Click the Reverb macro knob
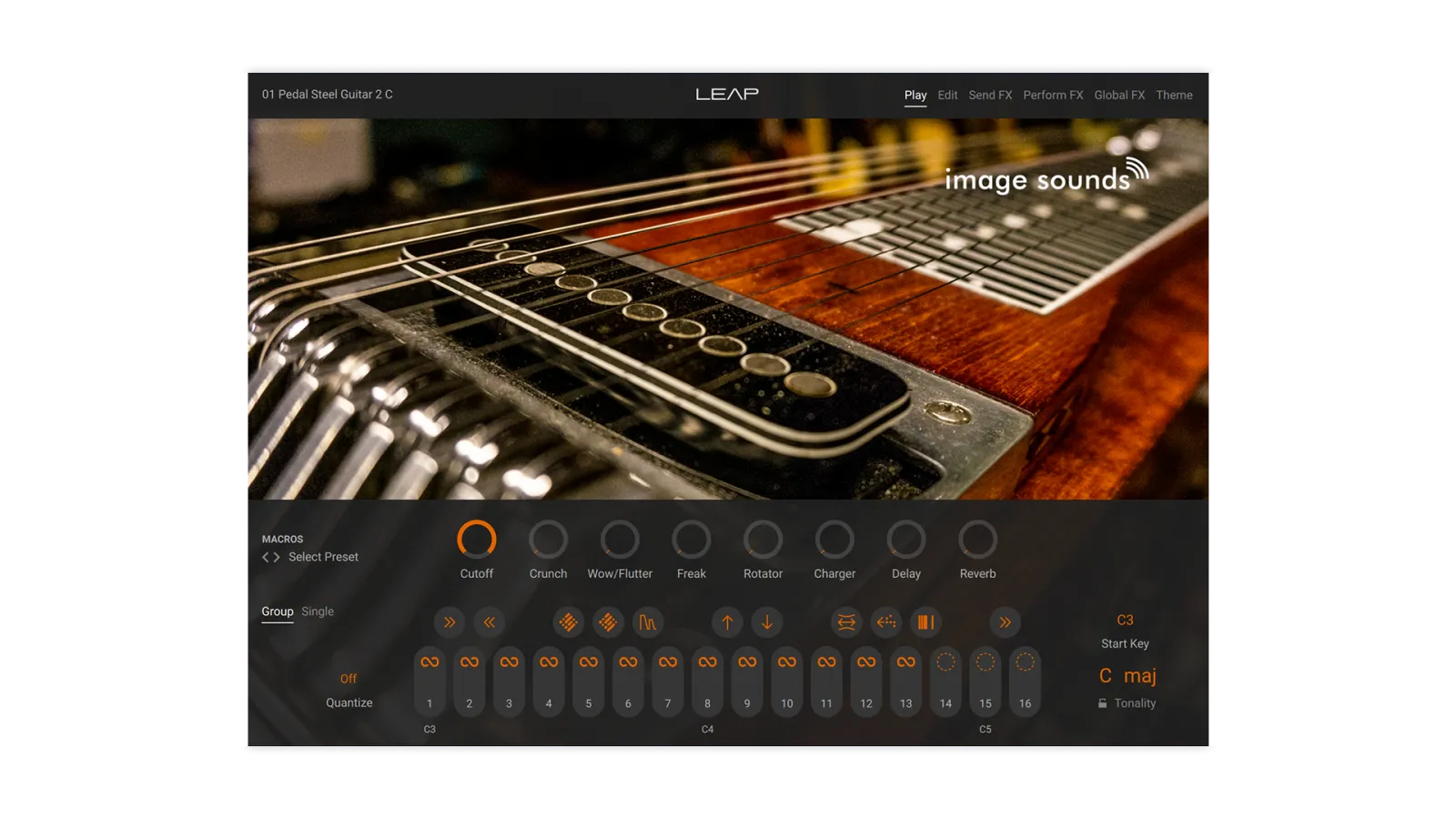The width and height of the screenshot is (1456, 819). click(978, 540)
